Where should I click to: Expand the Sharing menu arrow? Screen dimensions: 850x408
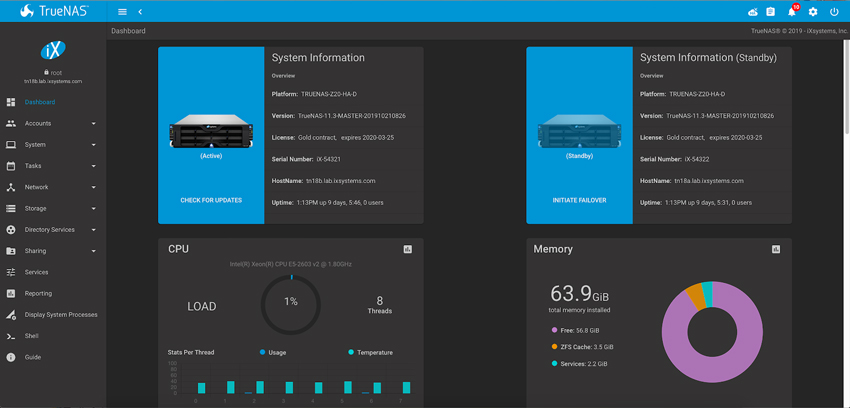[x=94, y=251]
